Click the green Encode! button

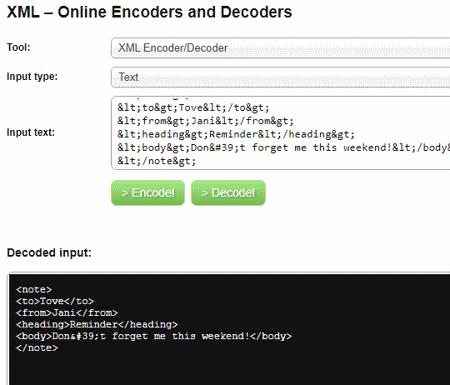coord(148,193)
